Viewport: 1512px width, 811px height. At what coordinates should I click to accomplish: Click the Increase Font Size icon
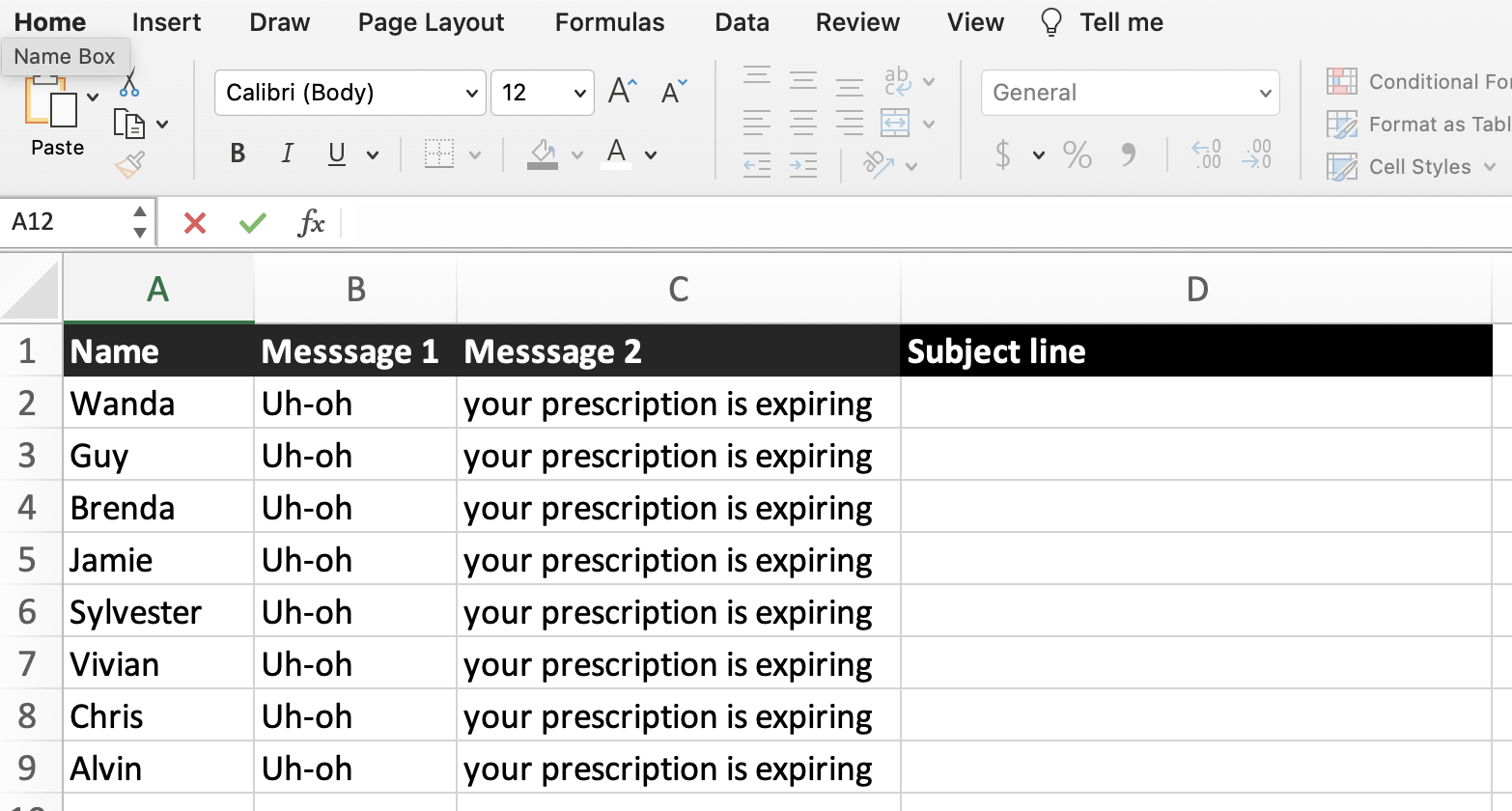tap(623, 92)
